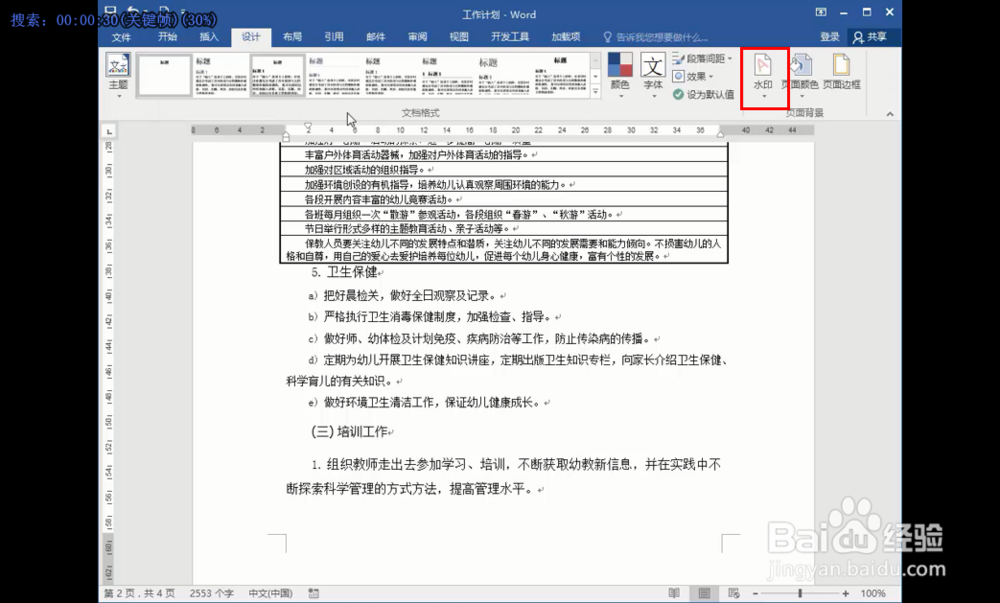Open 页面边框 page borders dialog
The height and width of the screenshot is (603, 1000).
(x=841, y=72)
